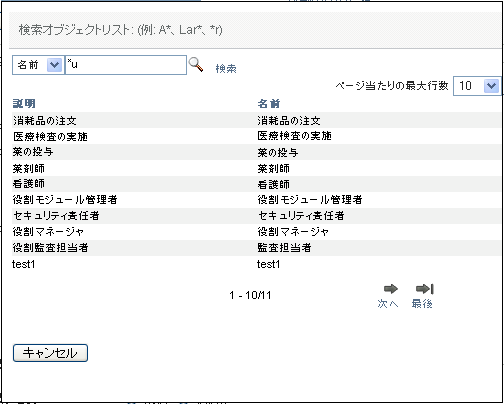Click the last page arrow icon
This screenshot has width=504, height=404.
pyautogui.click(x=425, y=289)
